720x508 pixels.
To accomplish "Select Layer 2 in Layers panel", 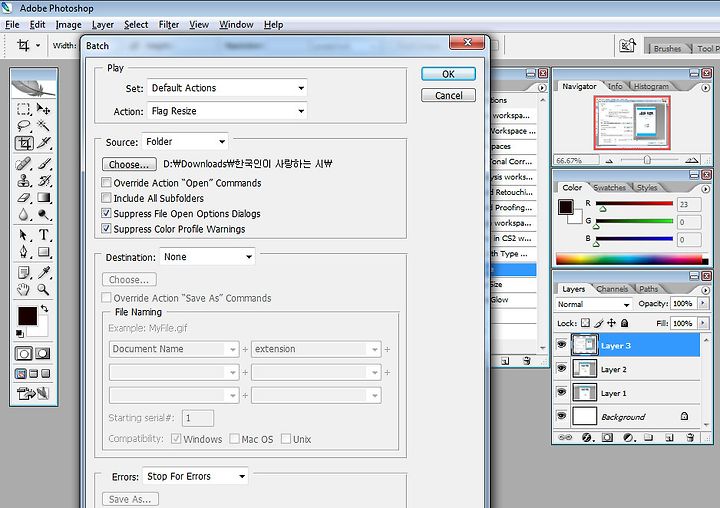I will click(636, 369).
